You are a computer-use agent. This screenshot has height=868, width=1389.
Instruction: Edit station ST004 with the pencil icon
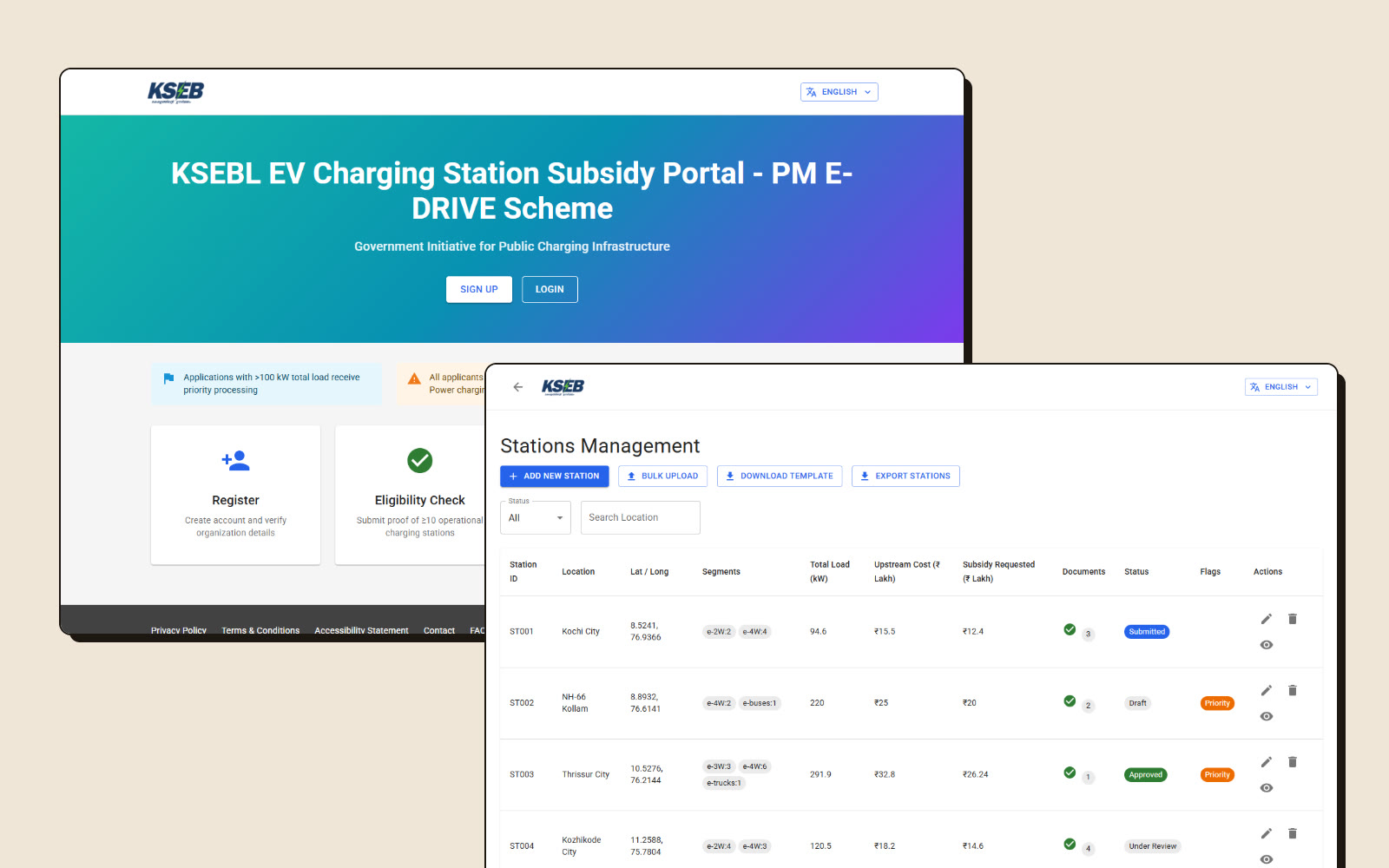pos(1267,833)
